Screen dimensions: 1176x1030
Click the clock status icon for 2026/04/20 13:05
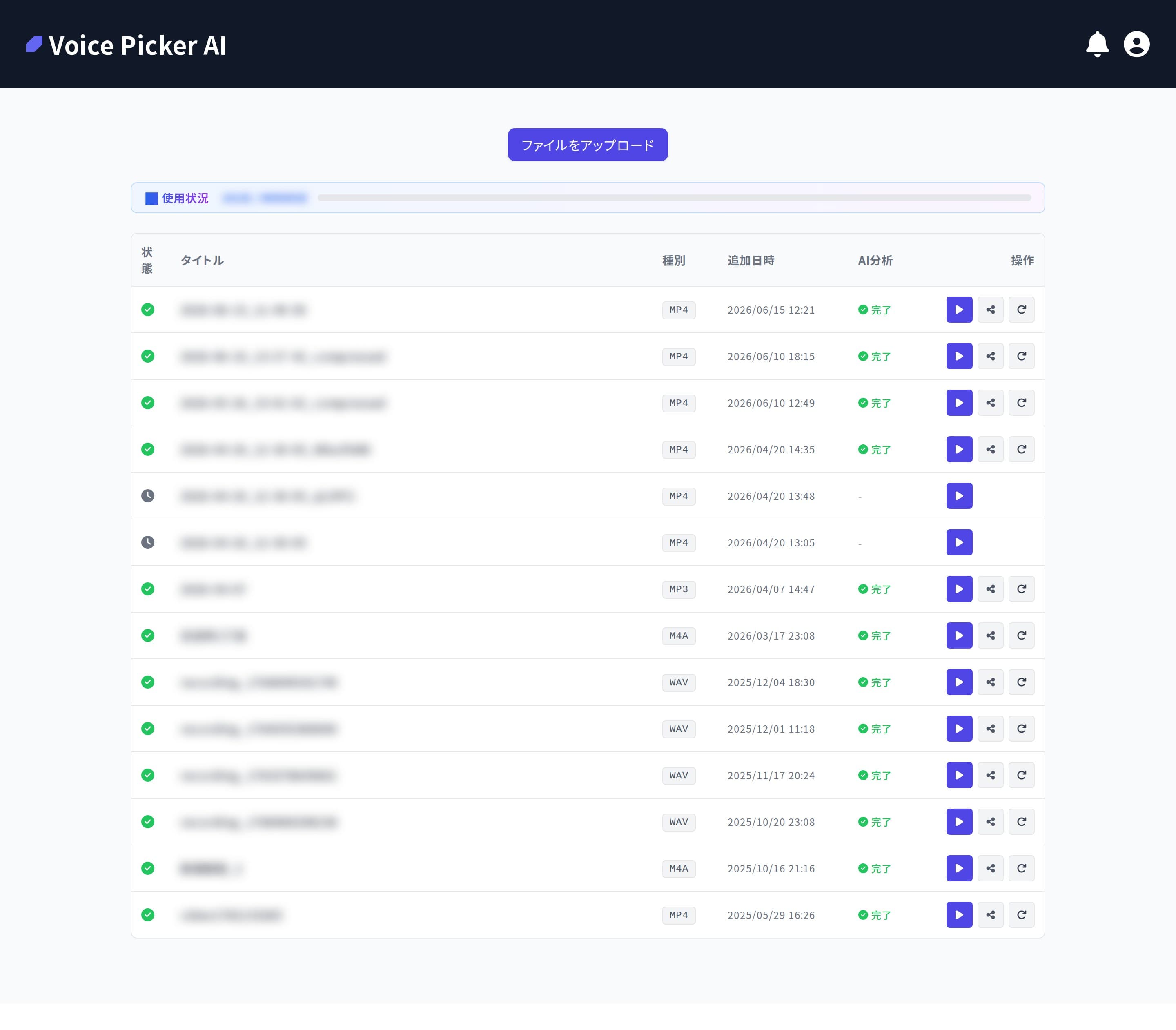point(148,542)
